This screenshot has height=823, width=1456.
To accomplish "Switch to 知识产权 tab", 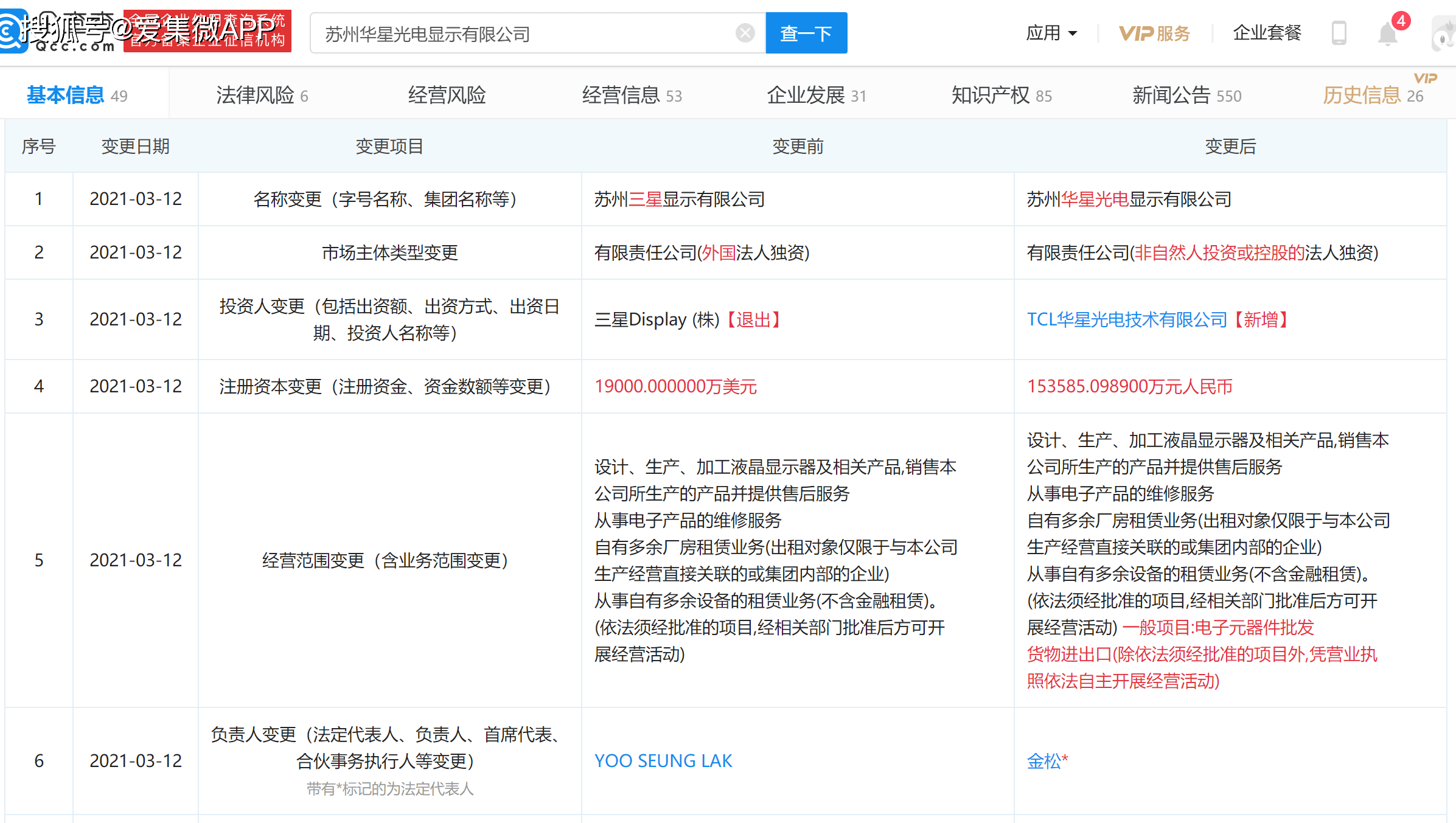I will tap(1001, 95).
